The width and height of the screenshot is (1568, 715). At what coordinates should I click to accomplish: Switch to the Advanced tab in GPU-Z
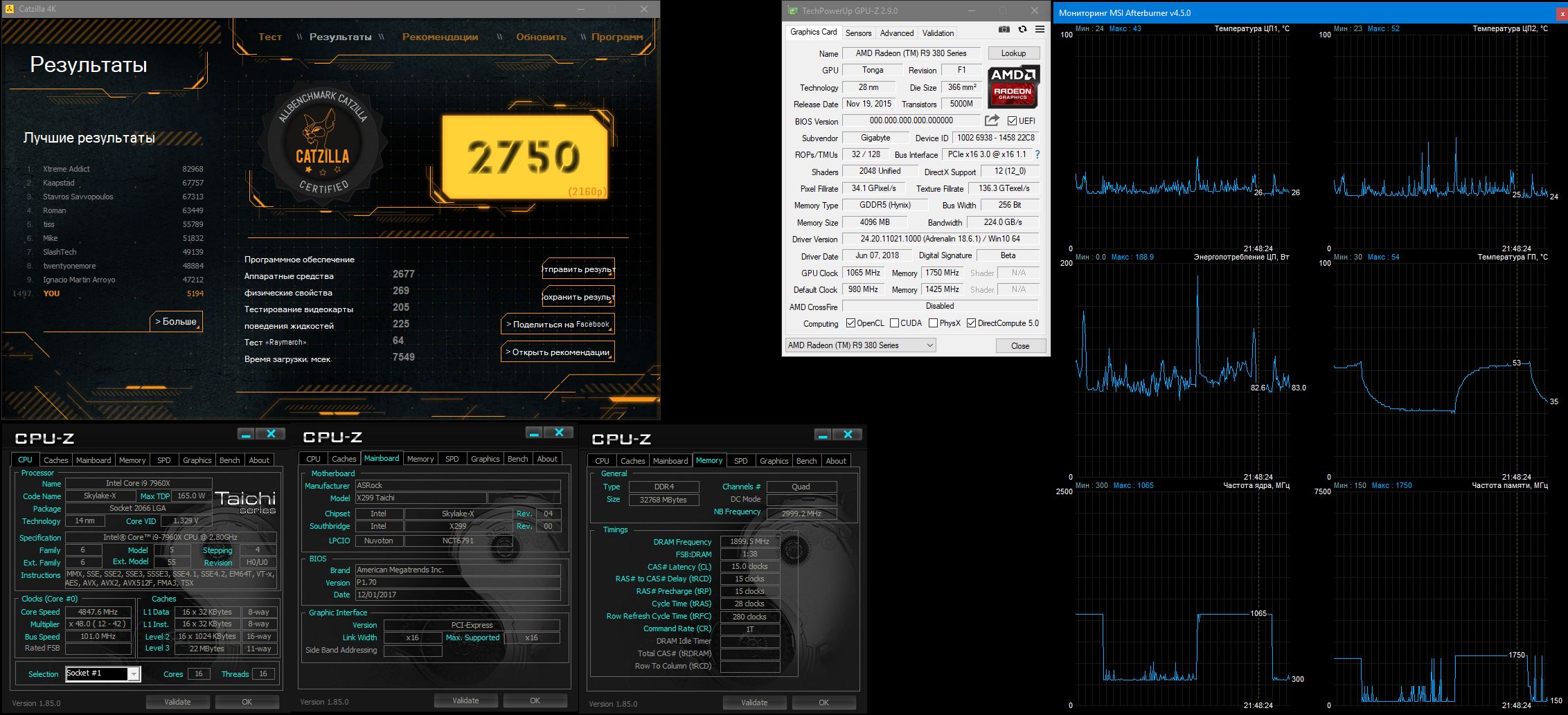(896, 33)
